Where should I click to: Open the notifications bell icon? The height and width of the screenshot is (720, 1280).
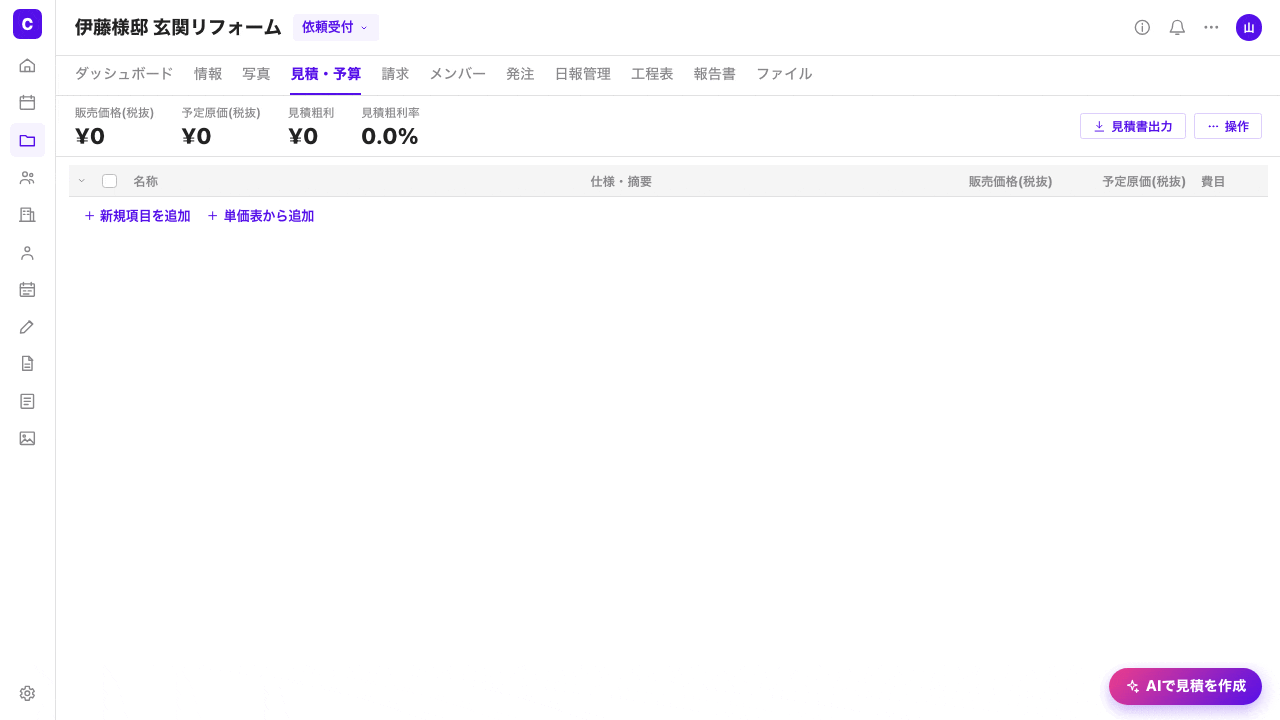tap(1177, 27)
